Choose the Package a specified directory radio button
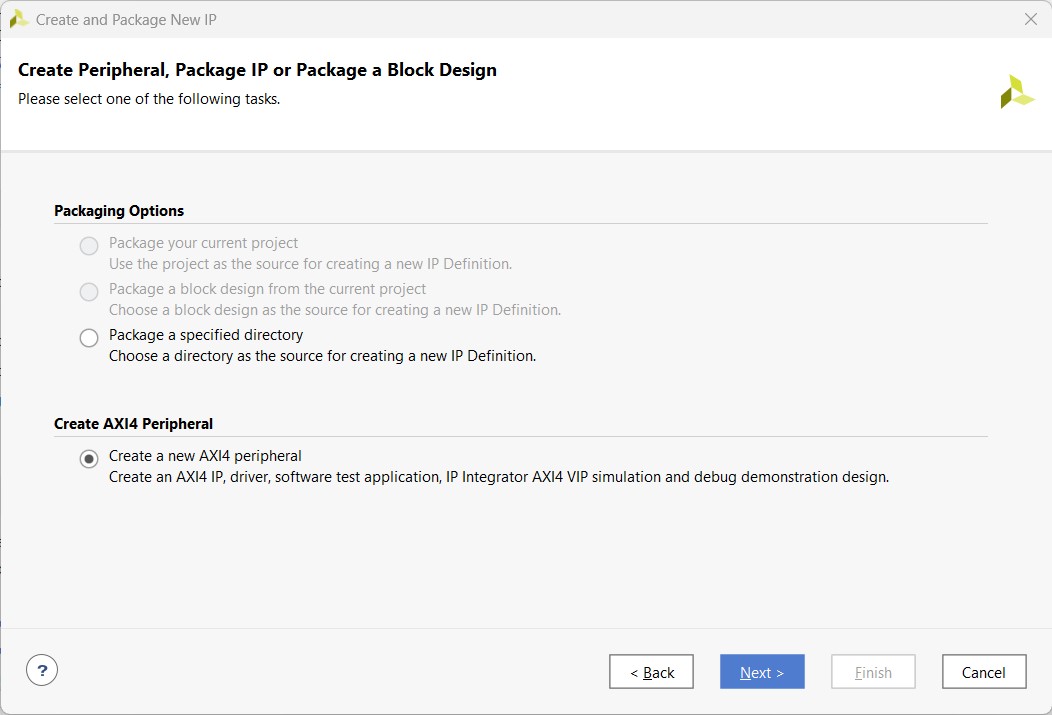 point(89,338)
